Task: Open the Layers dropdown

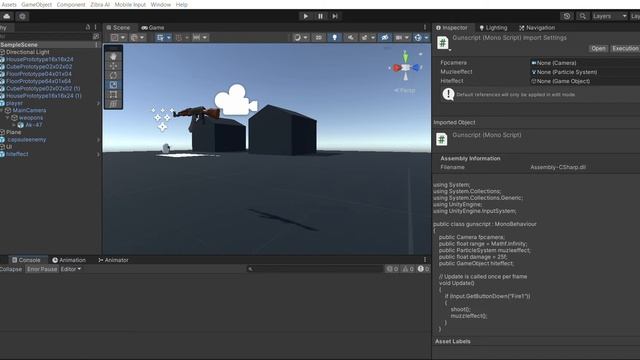Action: point(609,16)
